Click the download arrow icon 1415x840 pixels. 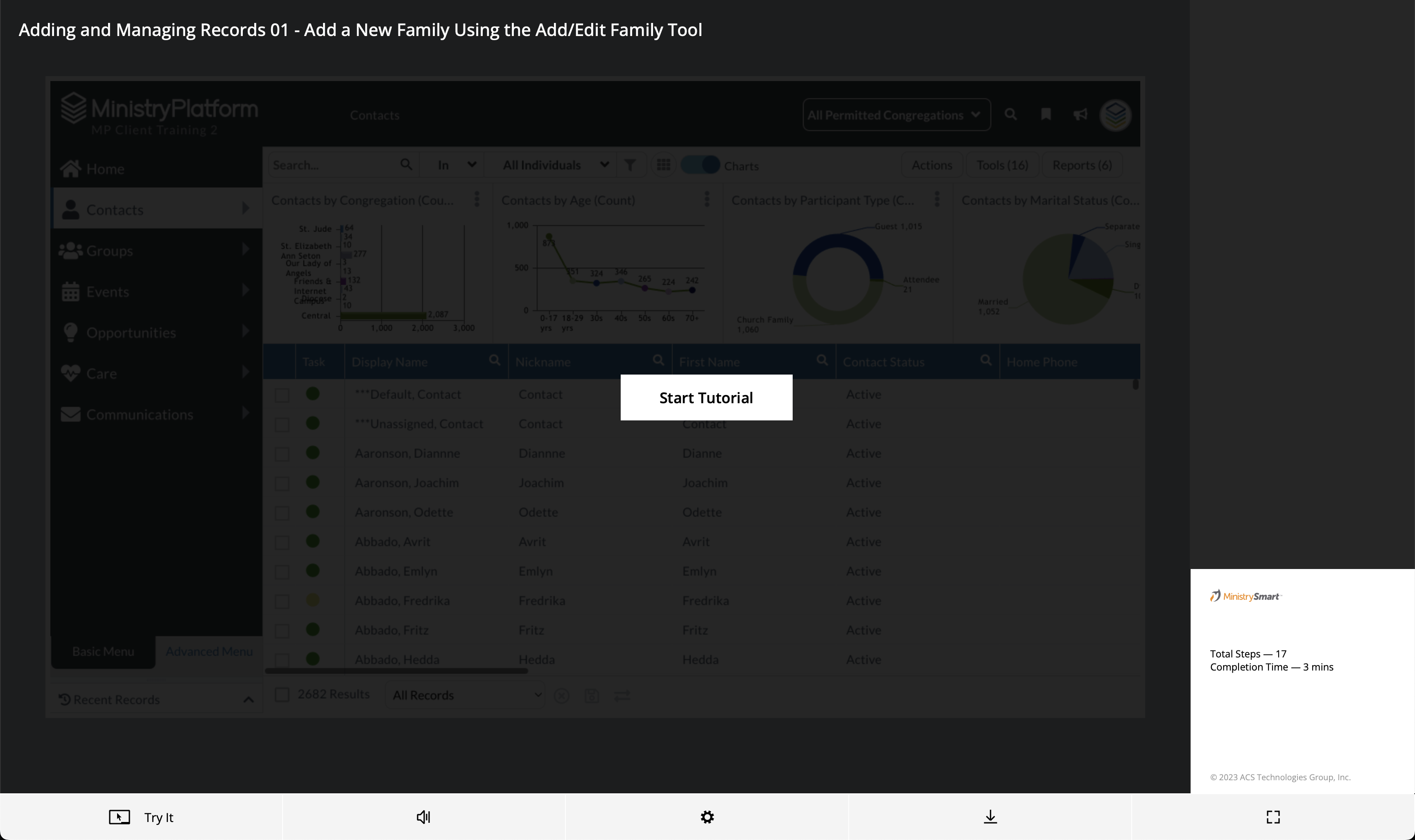point(990,817)
